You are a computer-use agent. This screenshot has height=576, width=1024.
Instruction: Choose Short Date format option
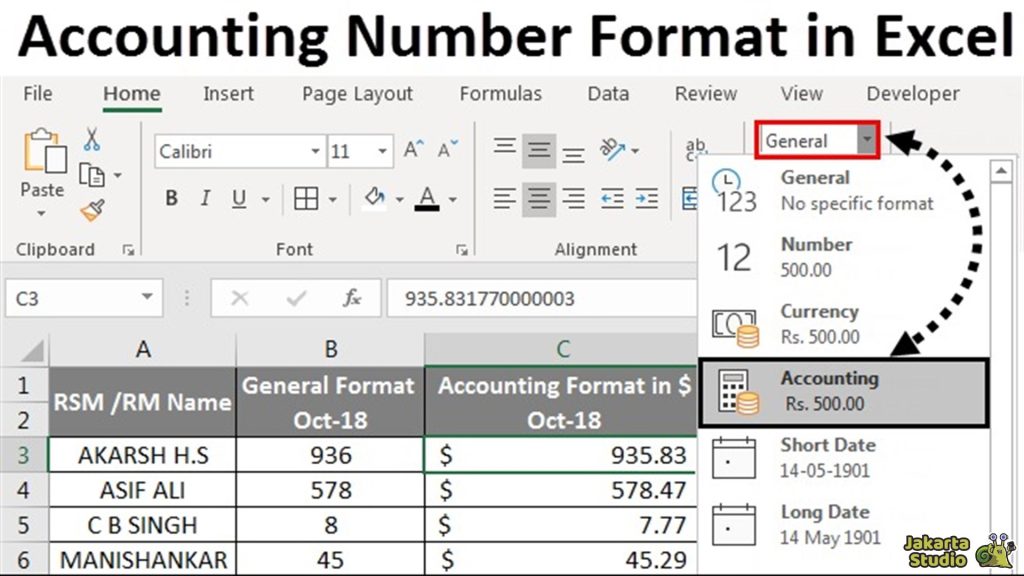point(844,458)
